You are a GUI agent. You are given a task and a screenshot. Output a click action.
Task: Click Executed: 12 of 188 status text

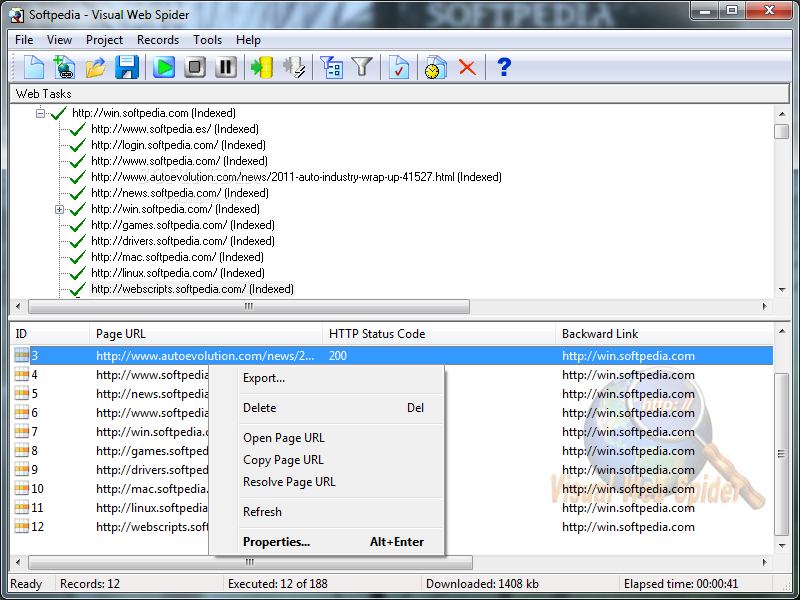(278, 584)
